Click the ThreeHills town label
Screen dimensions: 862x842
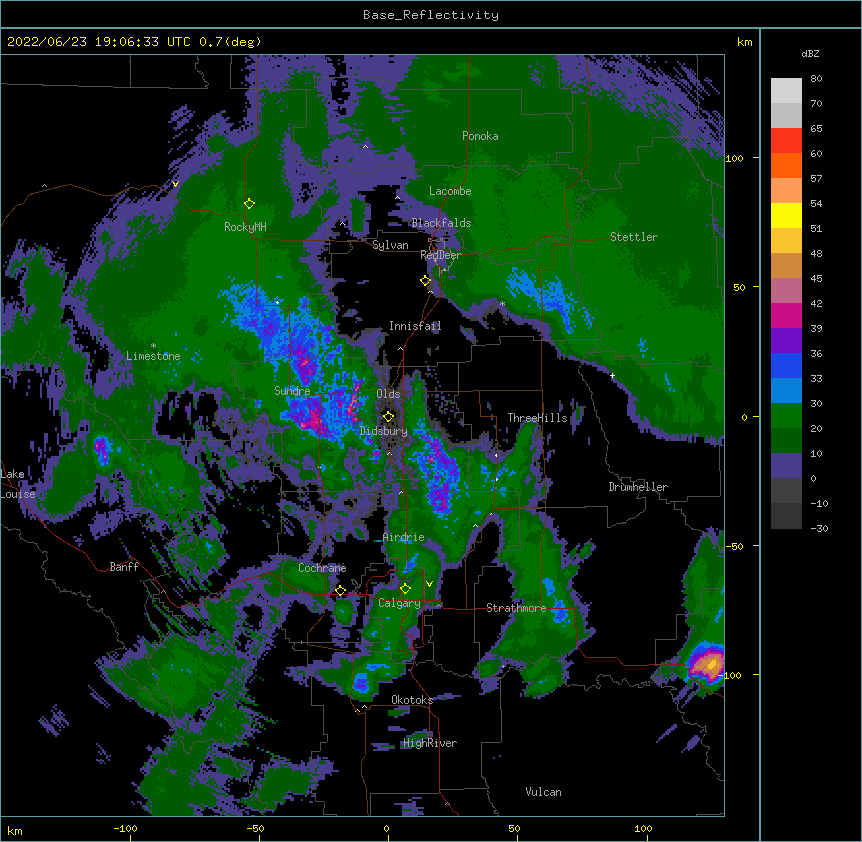click(537, 418)
